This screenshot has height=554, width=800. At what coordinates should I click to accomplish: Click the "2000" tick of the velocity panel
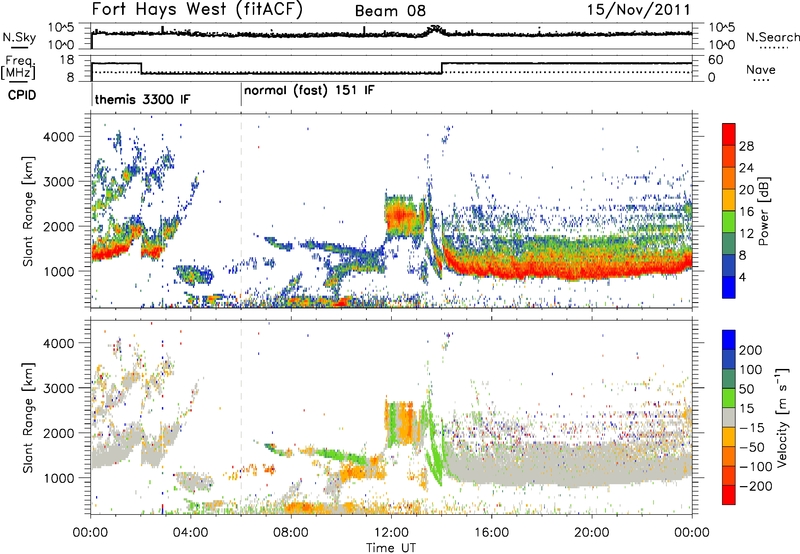click(59, 433)
